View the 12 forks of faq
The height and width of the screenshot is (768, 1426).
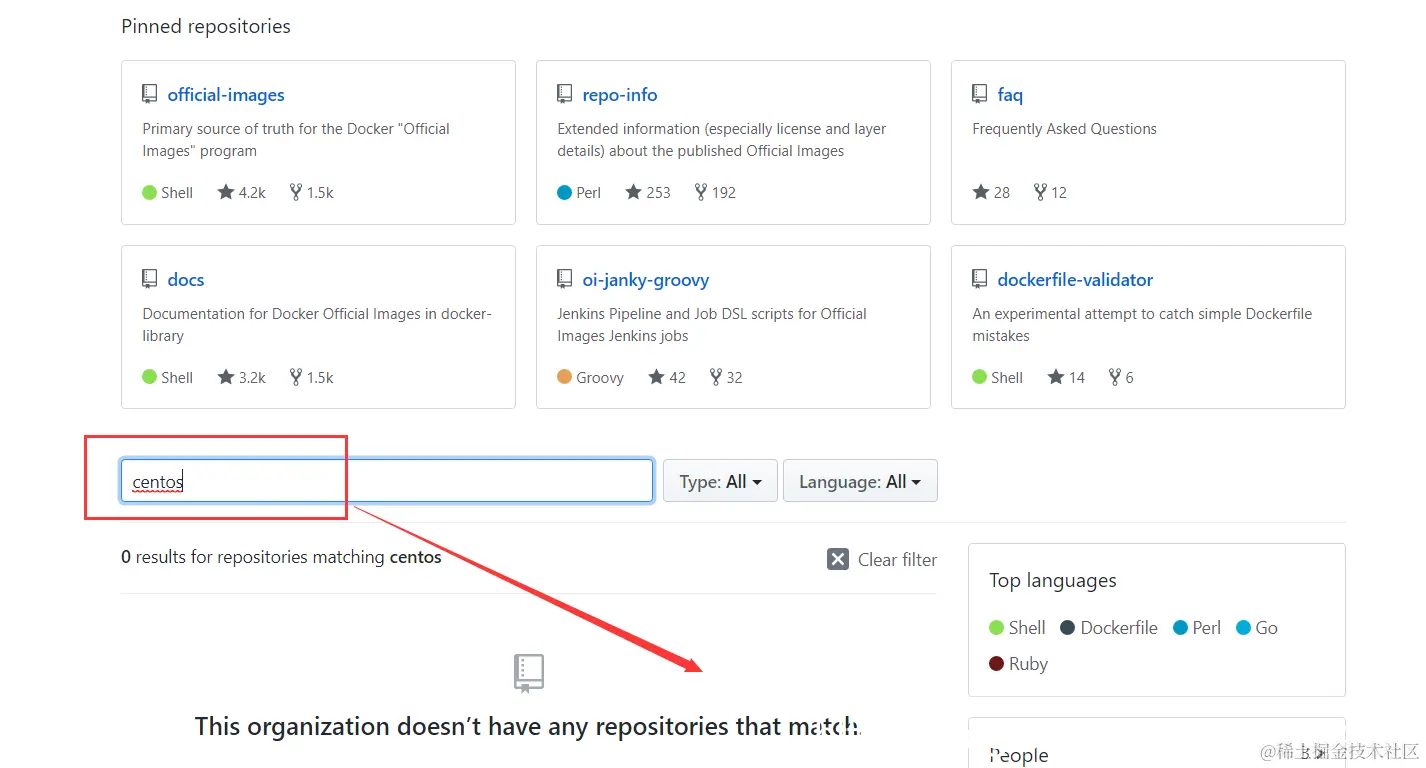coord(1050,192)
